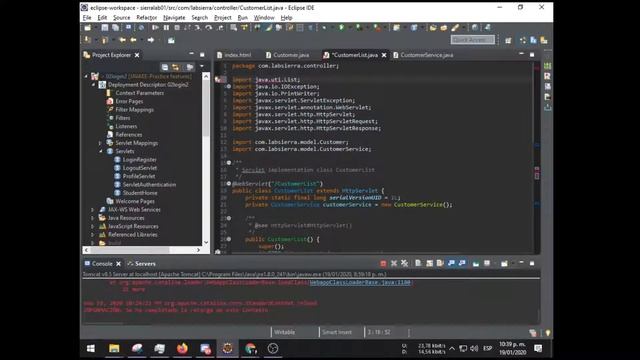640x360 pixels.
Task: Open the Project Explorer View Menu dropdown
Action: click(x=202, y=67)
